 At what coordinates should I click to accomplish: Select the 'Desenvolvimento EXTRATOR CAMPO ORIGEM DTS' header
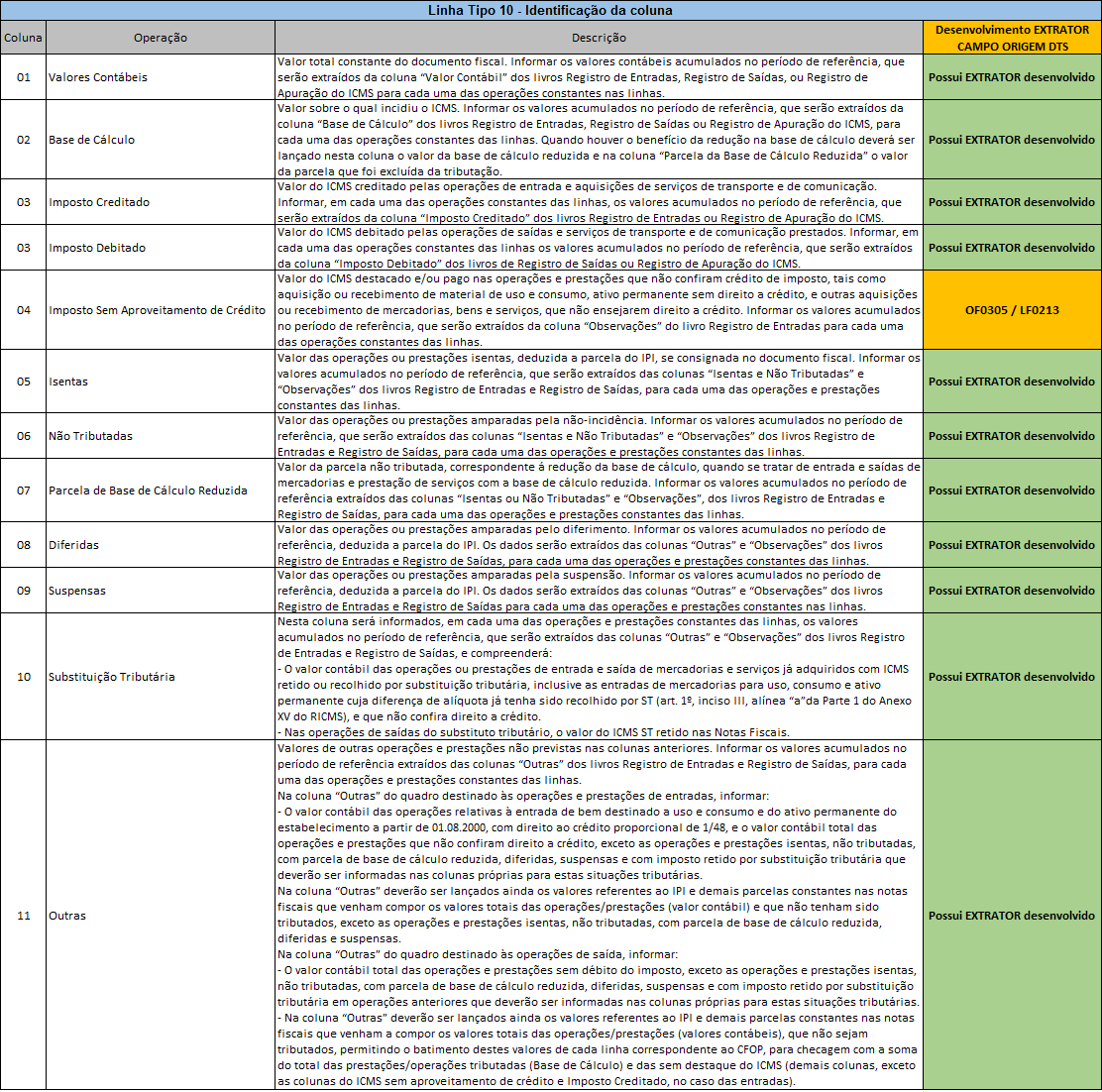click(x=1012, y=38)
